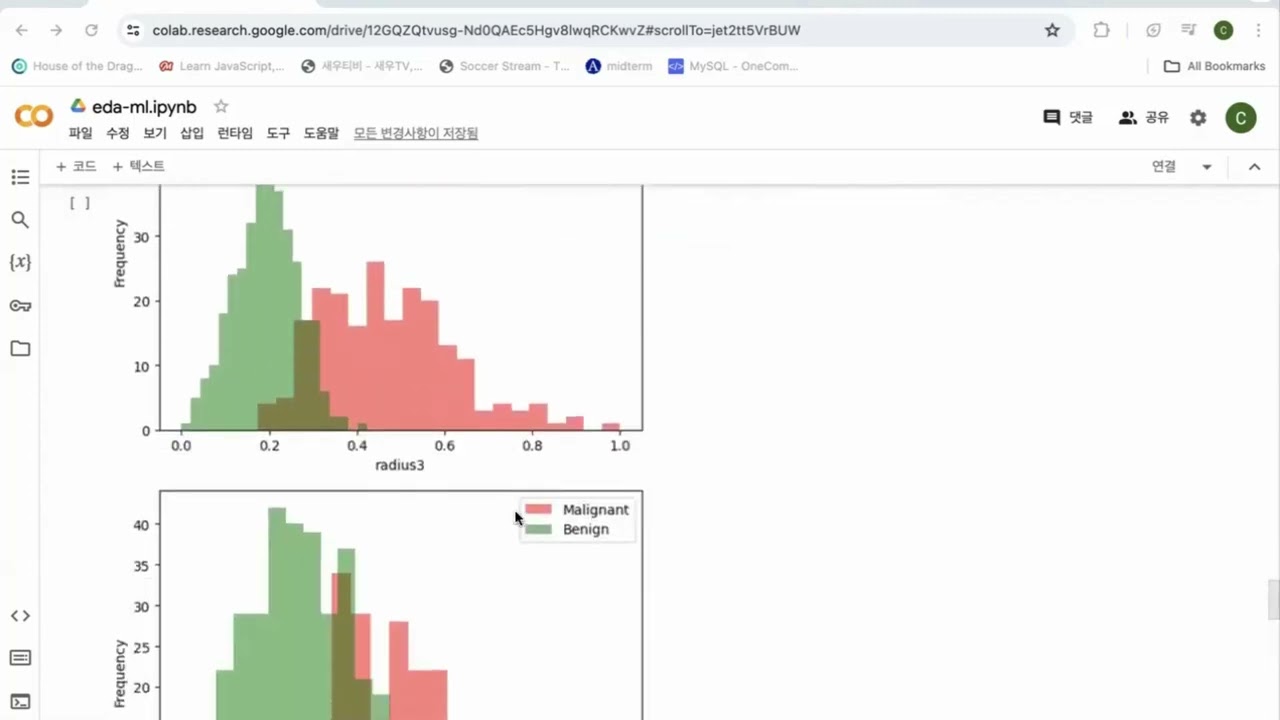Open Learn JavaScript bookmark
Image resolution: width=1280 pixels, height=720 pixels.
(222, 66)
